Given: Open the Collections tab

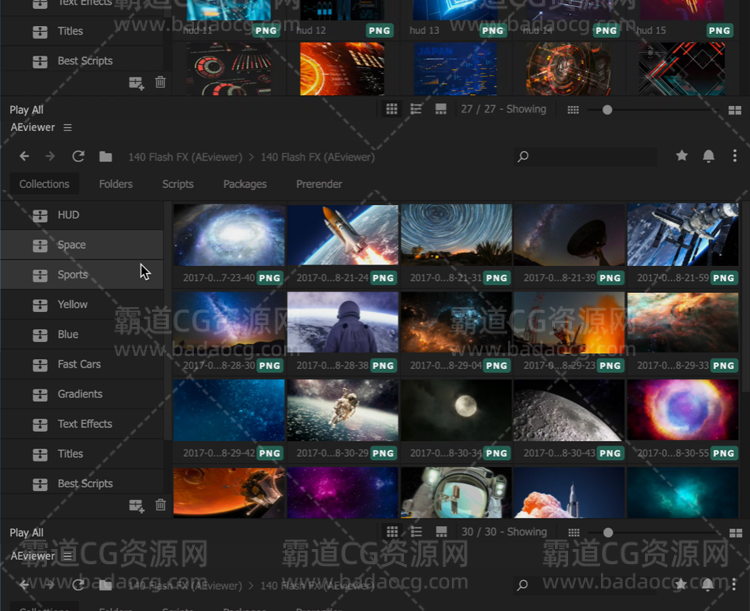Looking at the screenshot, I should tap(44, 184).
